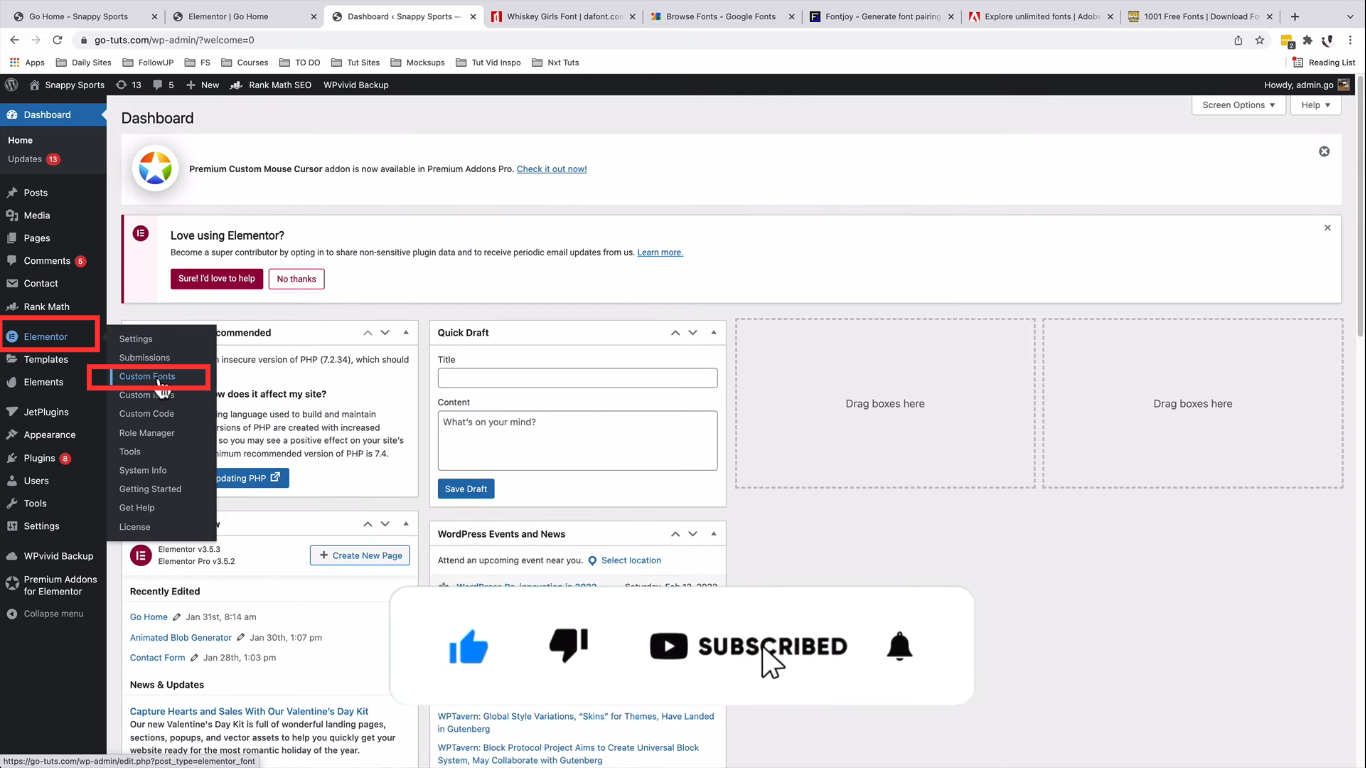Open Go Home recently edited page
The height and width of the screenshot is (768, 1366).
coord(149,617)
